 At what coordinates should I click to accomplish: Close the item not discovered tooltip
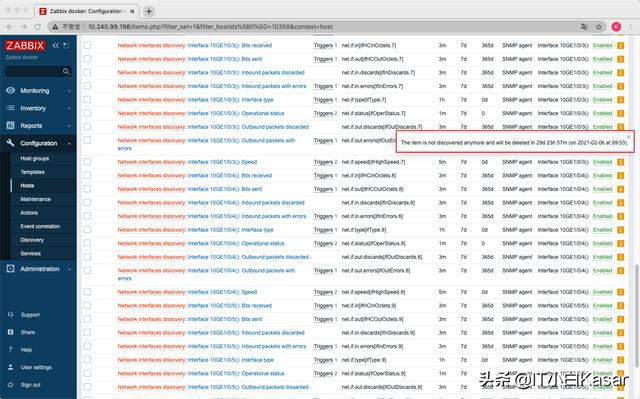point(629,137)
